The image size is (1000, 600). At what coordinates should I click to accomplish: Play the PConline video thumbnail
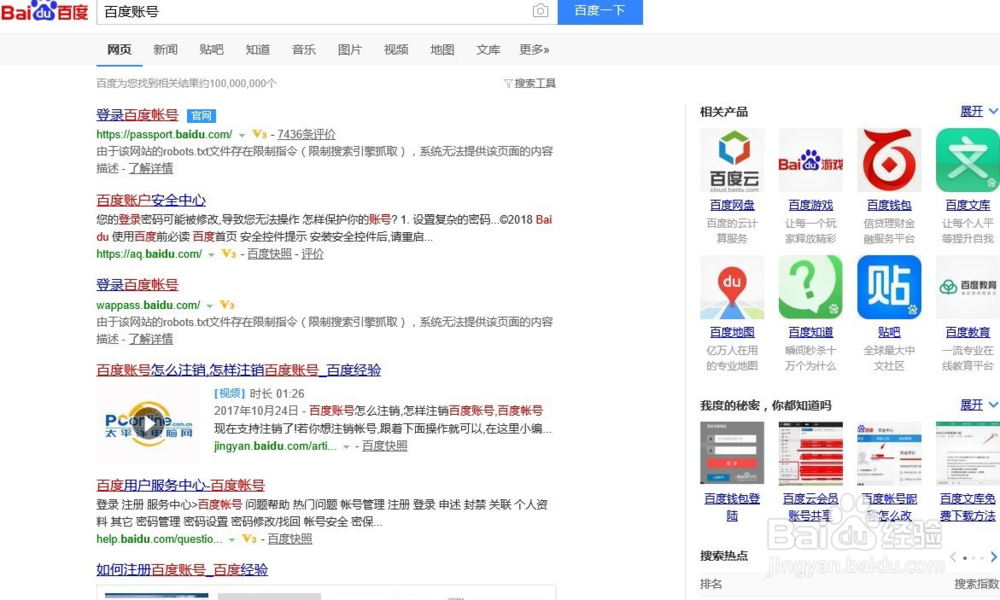tap(148, 423)
